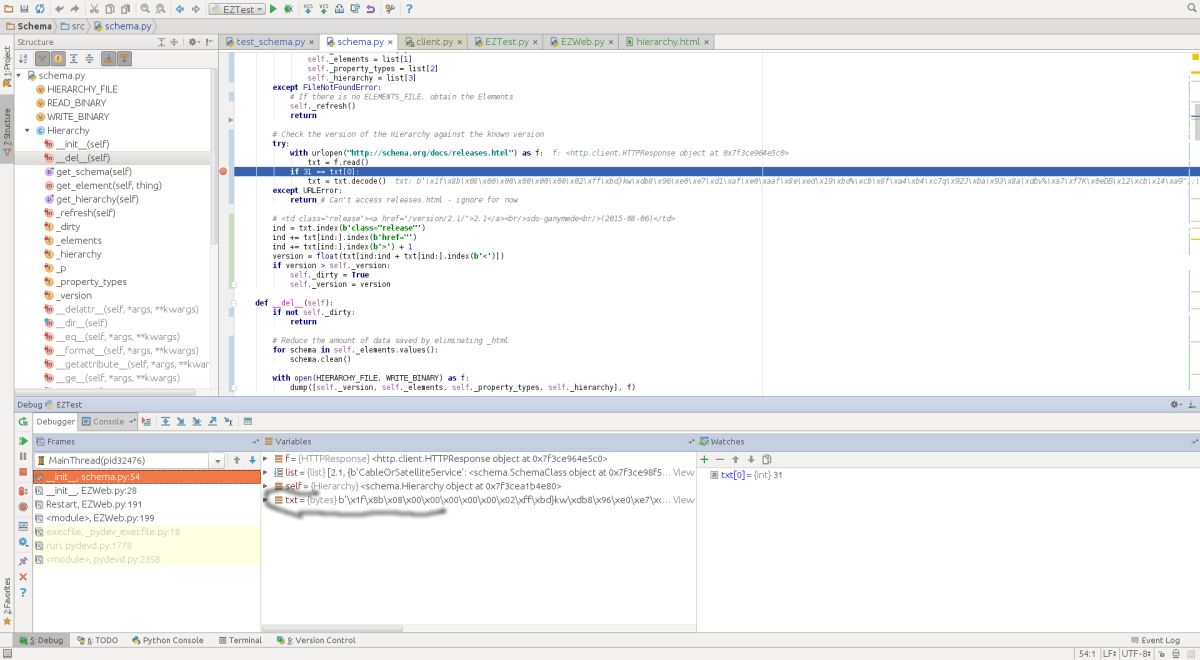Click the VCS commit changes icon
This screenshot has height=660, width=1200.
tap(324, 8)
